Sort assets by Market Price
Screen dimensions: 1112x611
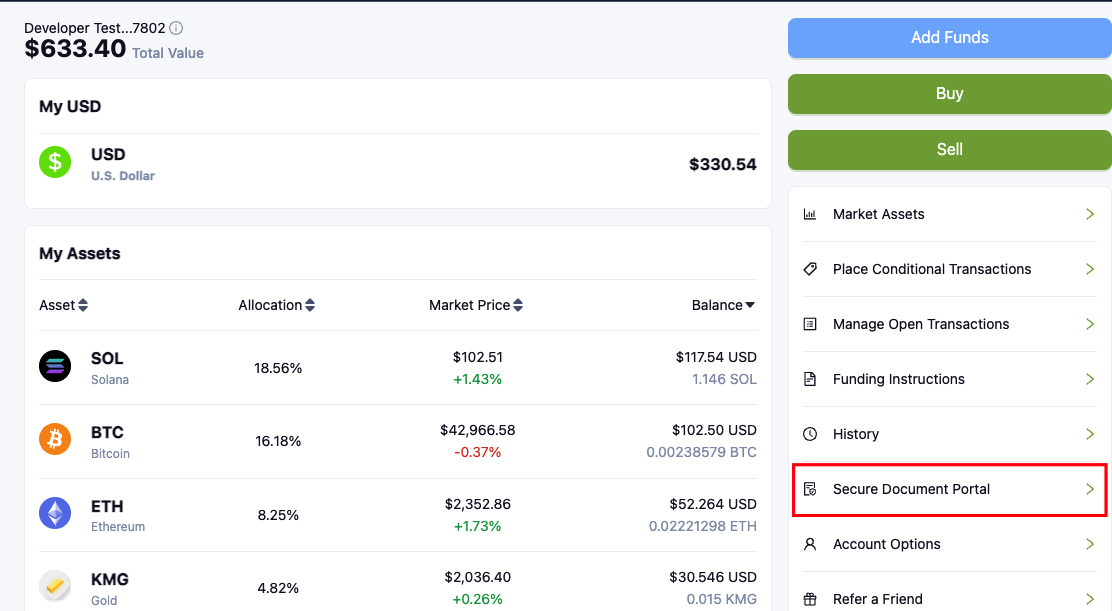click(x=476, y=305)
